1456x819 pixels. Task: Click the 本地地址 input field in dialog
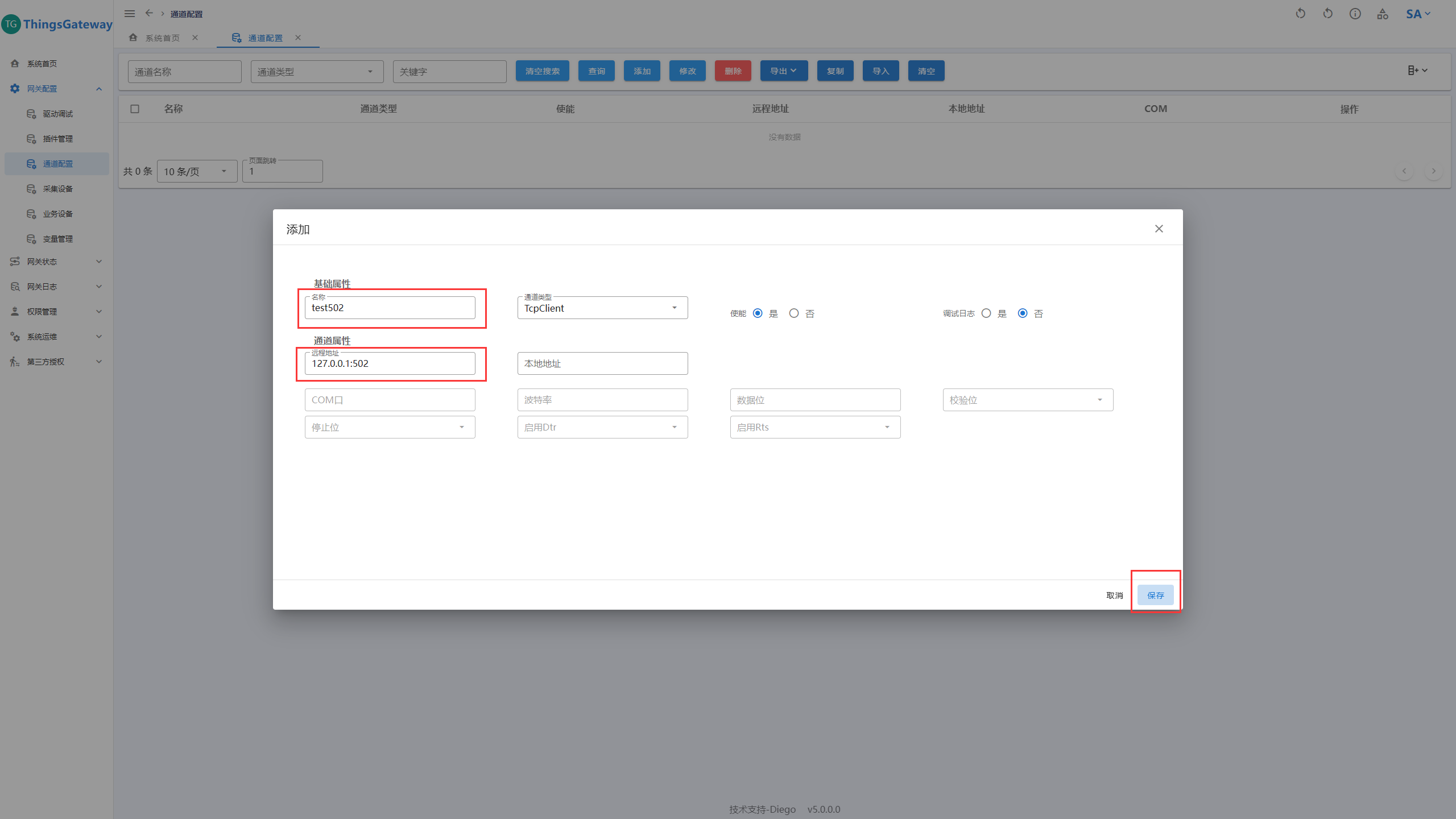coord(602,364)
